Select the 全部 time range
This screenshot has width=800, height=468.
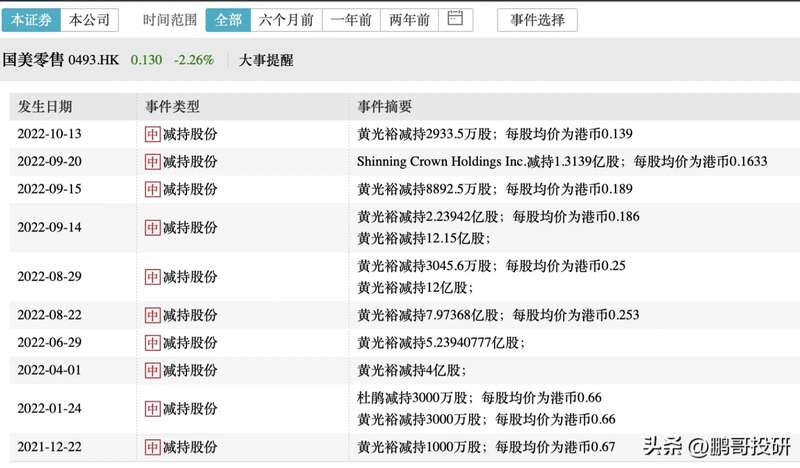click(x=228, y=19)
